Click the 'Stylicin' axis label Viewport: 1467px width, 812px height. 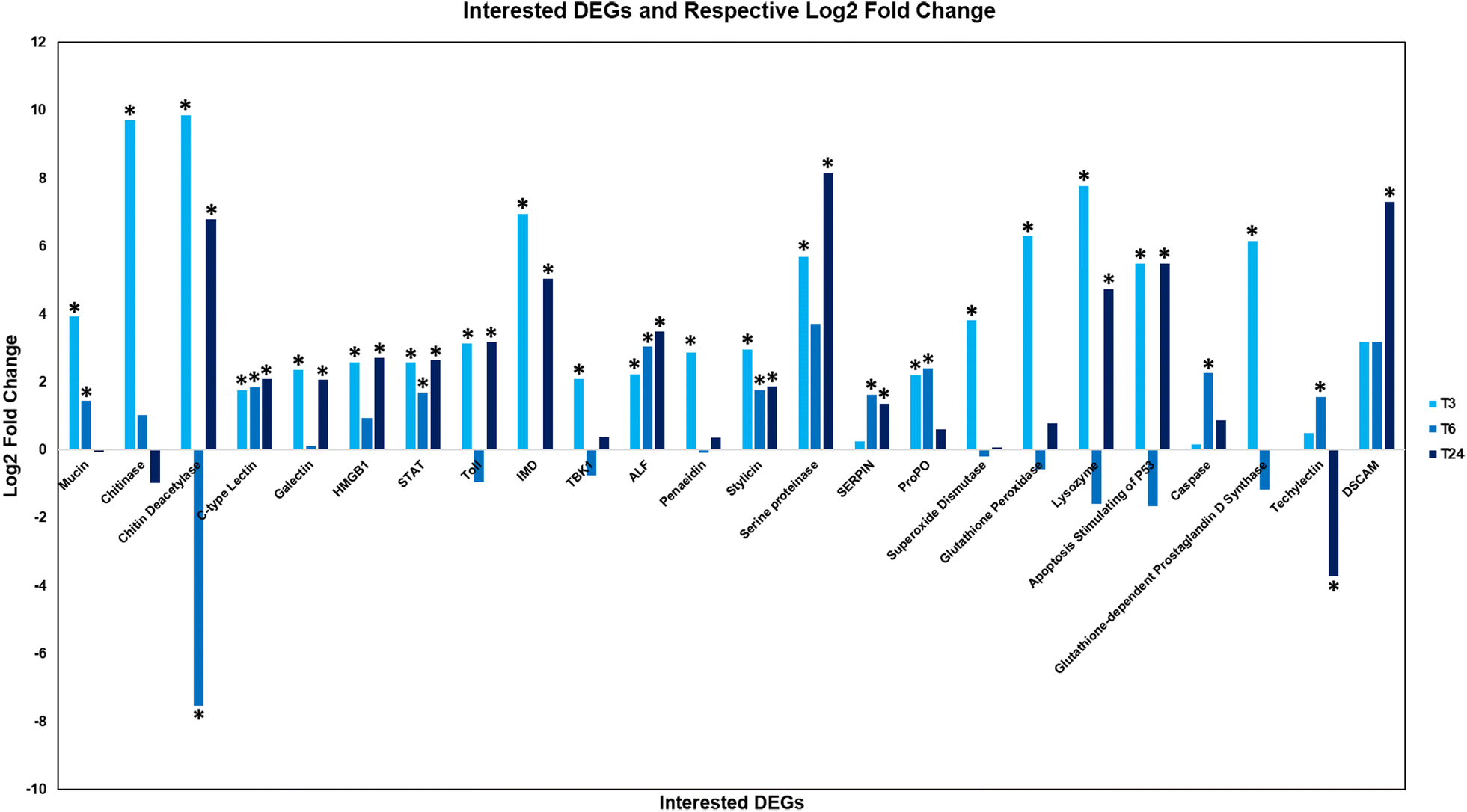point(744,479)
